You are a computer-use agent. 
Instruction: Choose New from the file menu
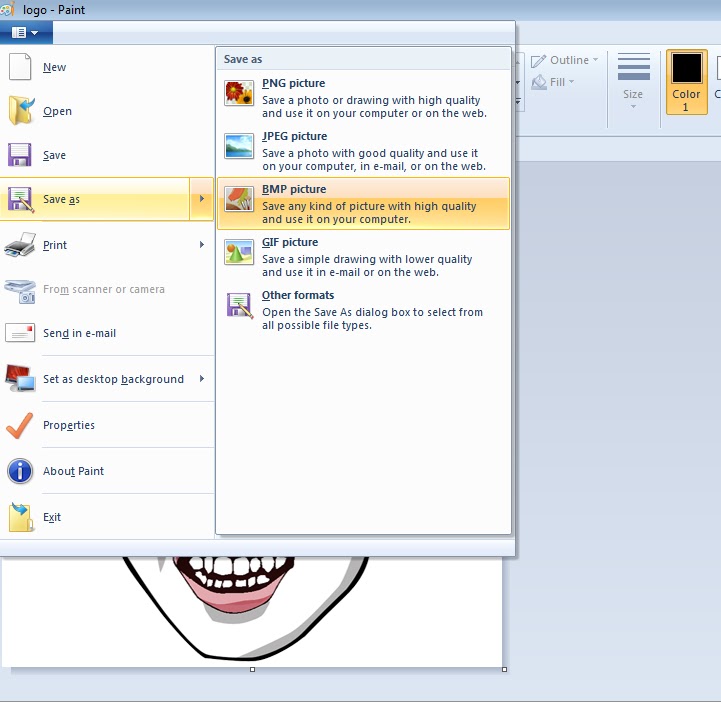coord(107,67)
